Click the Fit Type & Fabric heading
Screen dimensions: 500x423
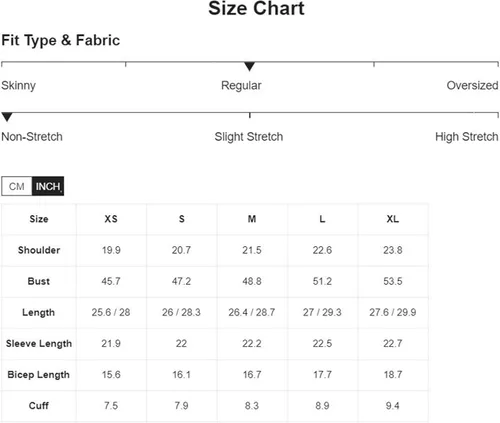(x=61, y=40)
